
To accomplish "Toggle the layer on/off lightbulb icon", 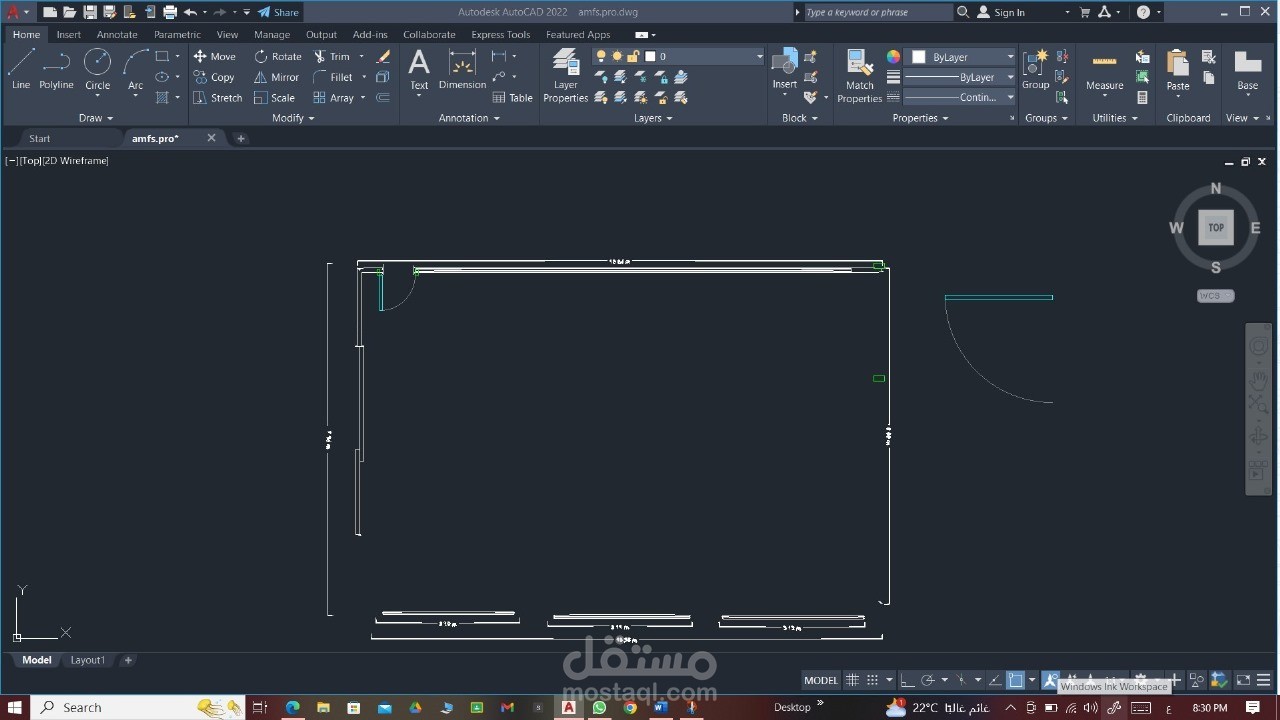I will (601, 57).
